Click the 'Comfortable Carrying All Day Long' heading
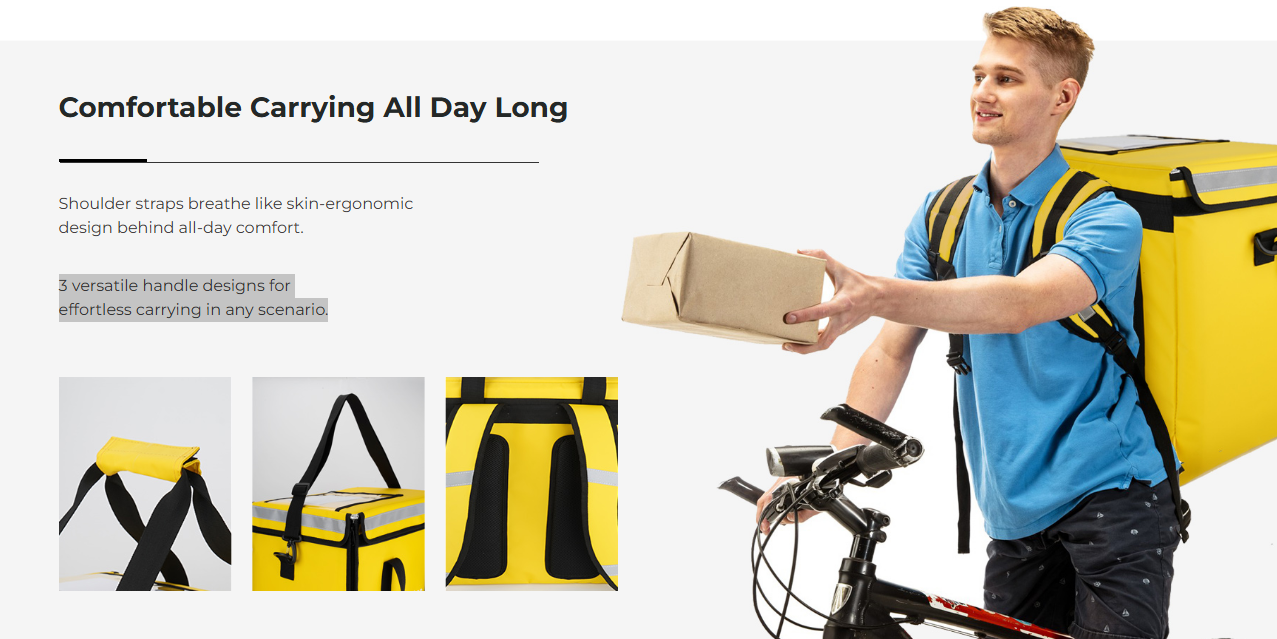1277x639 pixels. pos(313,108)
